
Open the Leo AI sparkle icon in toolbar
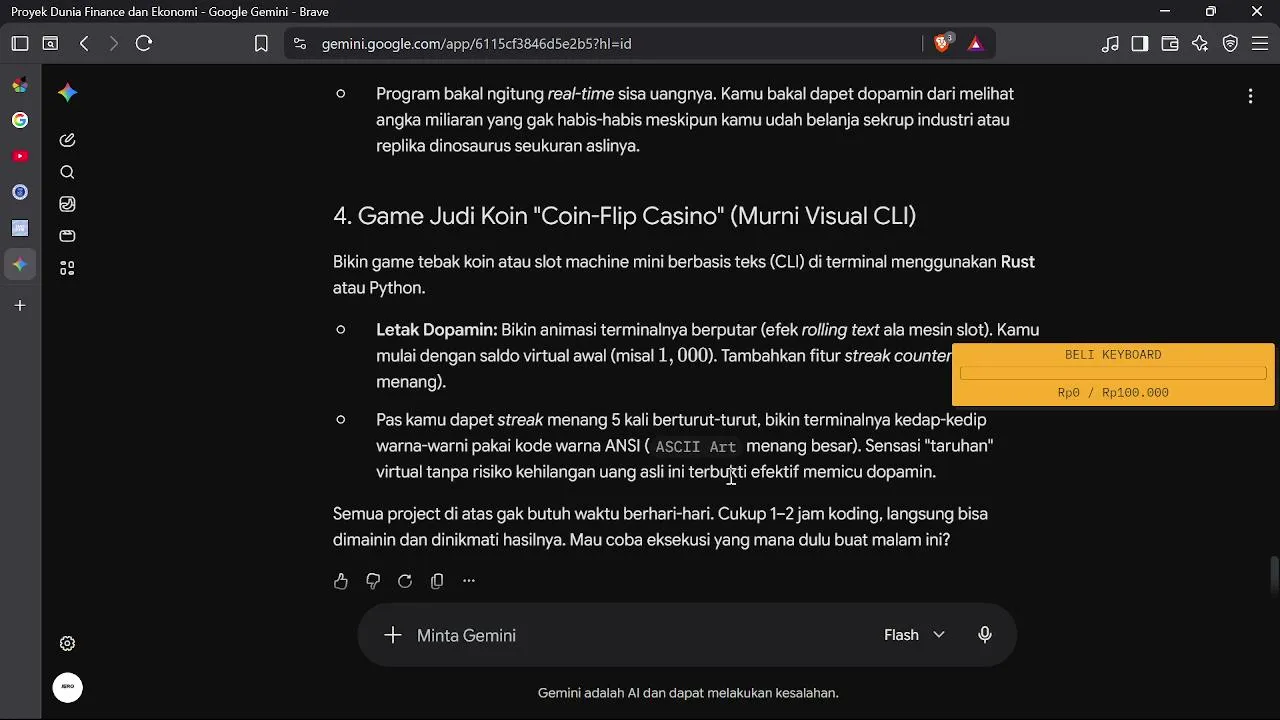[x=1200, y=43]
